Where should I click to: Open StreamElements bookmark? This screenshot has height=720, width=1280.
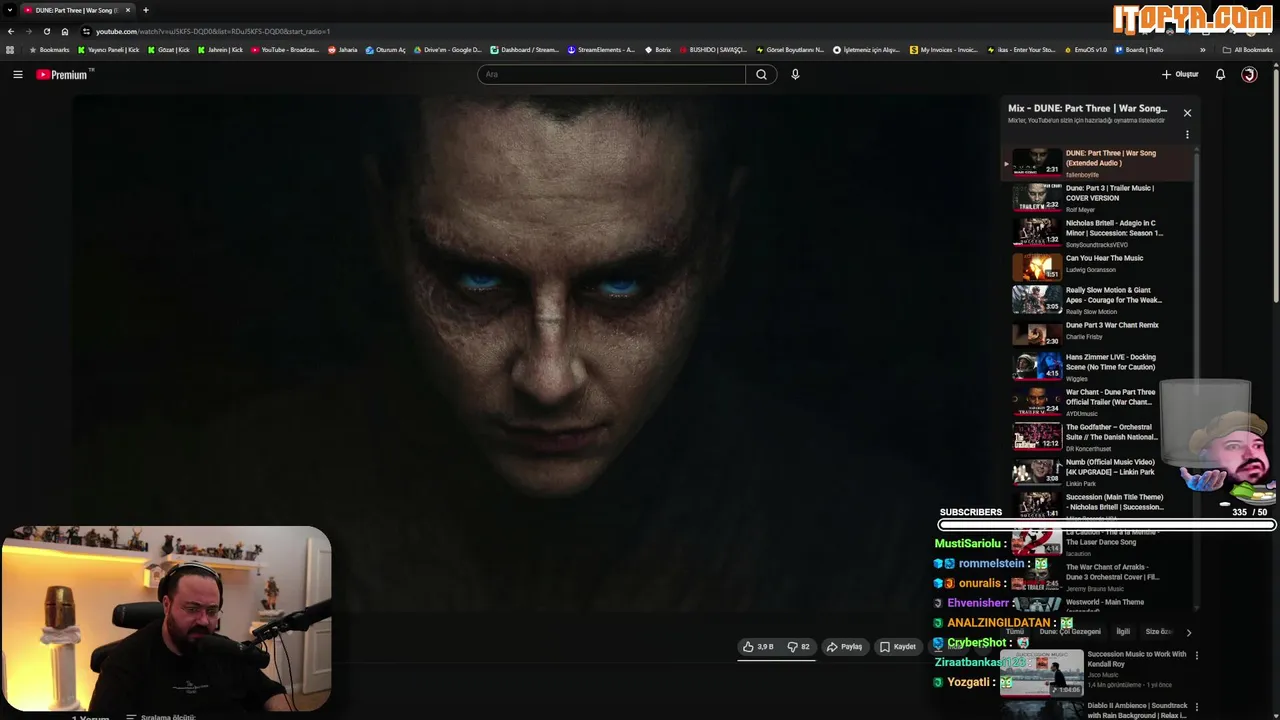[x=601, y=49]
